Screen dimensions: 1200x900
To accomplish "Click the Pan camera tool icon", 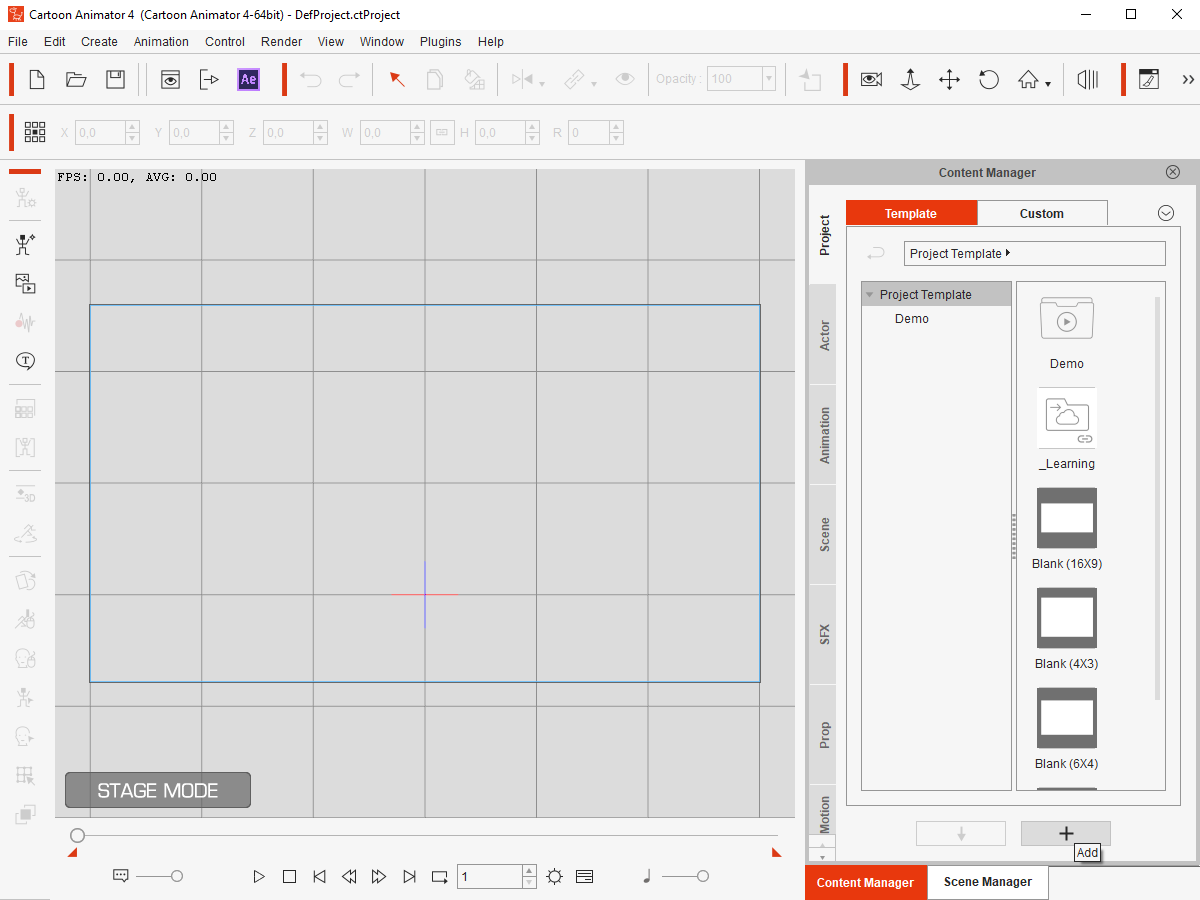I will click(x=949, y=80).
